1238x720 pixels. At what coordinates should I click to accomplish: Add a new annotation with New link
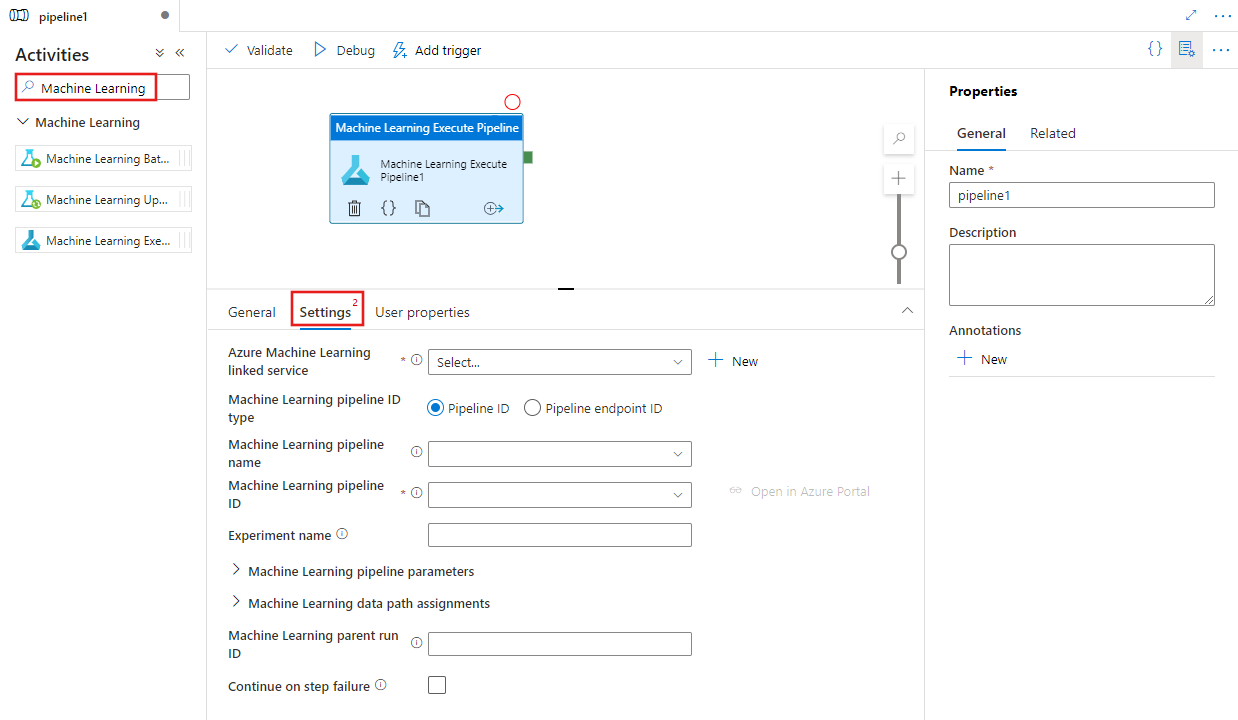(981, 358)
